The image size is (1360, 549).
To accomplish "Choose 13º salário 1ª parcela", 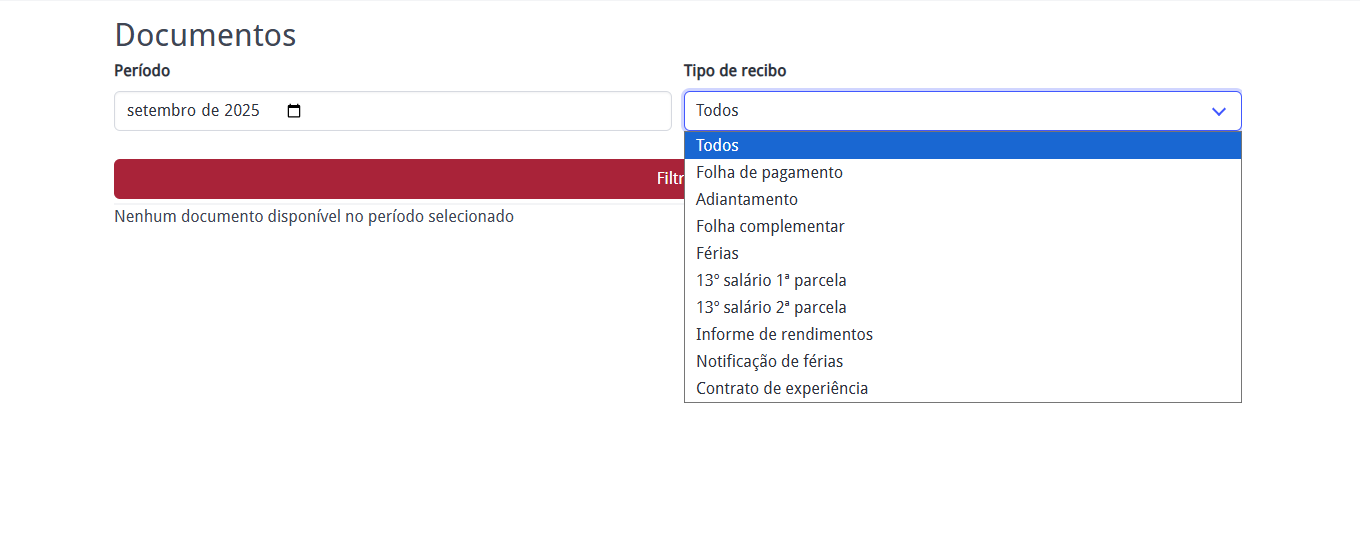I will (771, 281).
